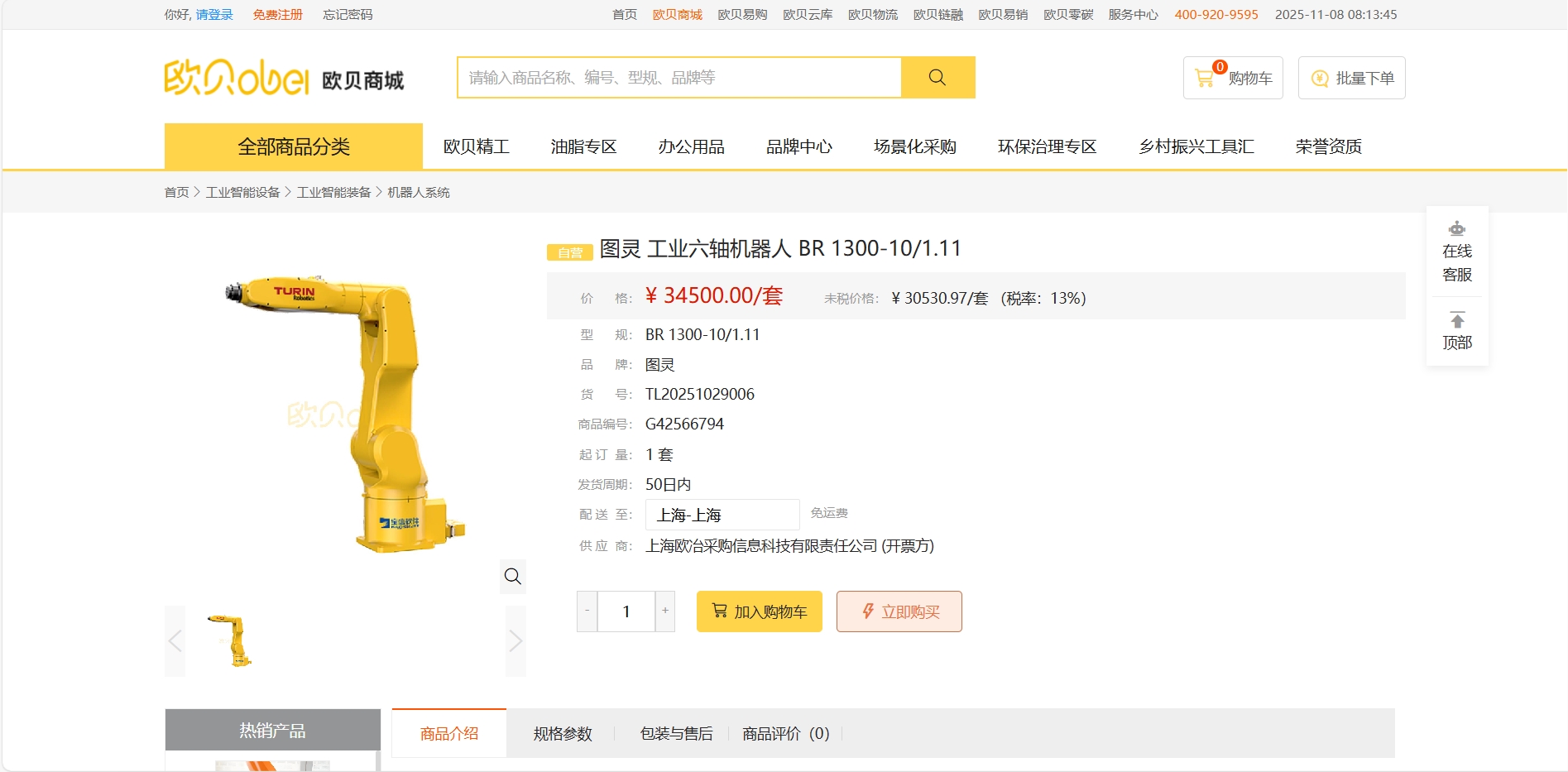Click the quantity input field

point(626,611)
